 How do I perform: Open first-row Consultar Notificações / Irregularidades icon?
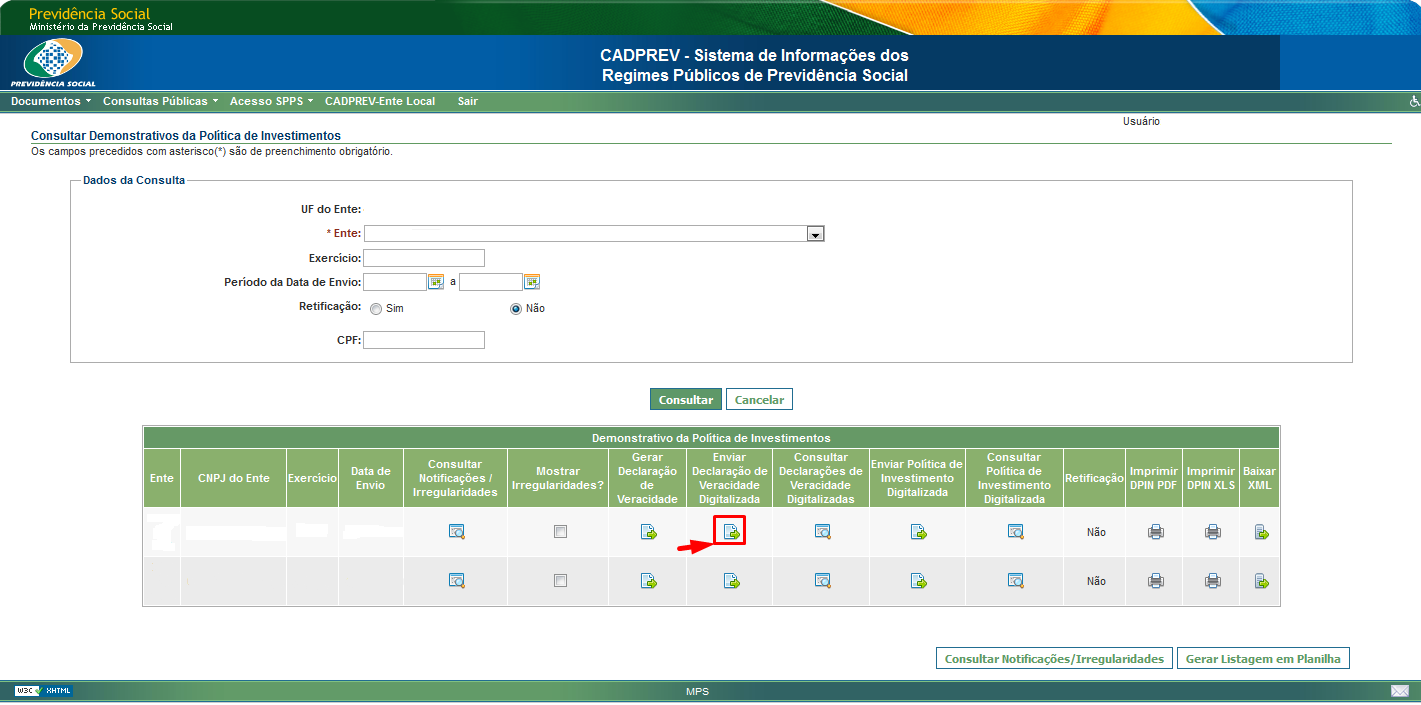coord(456,532)
